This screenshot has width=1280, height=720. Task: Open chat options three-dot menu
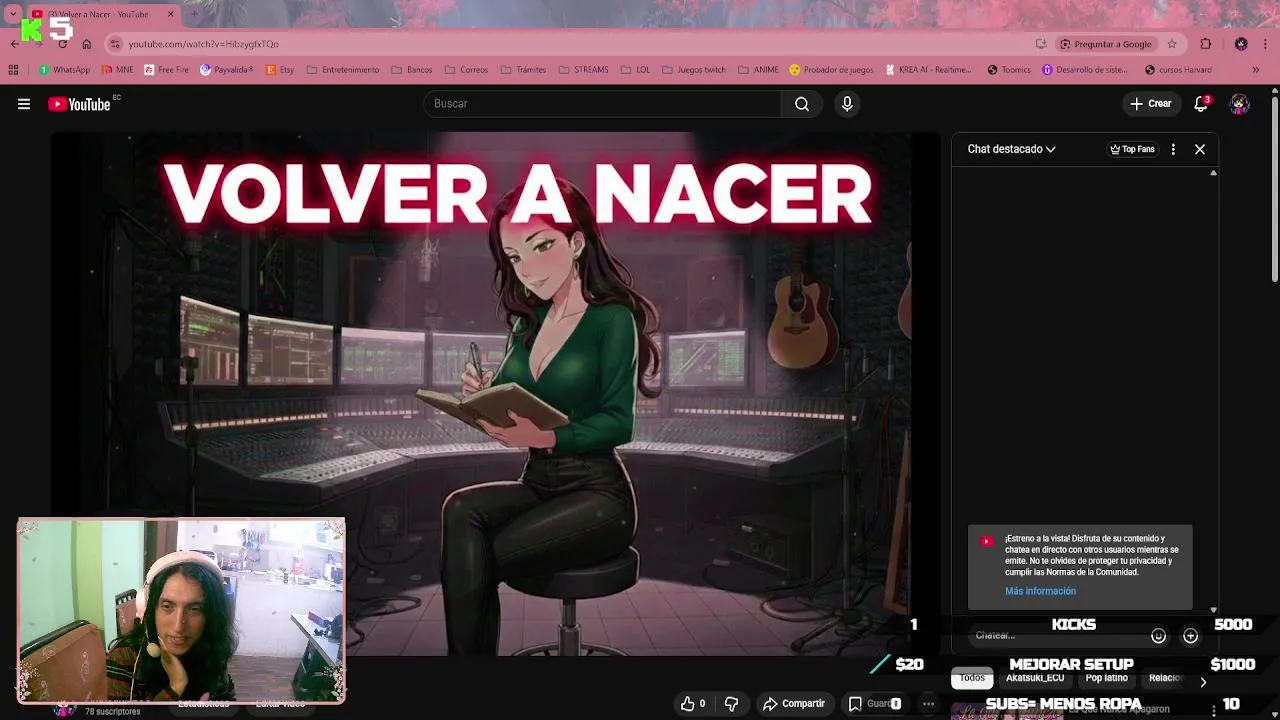[1173, 149]
